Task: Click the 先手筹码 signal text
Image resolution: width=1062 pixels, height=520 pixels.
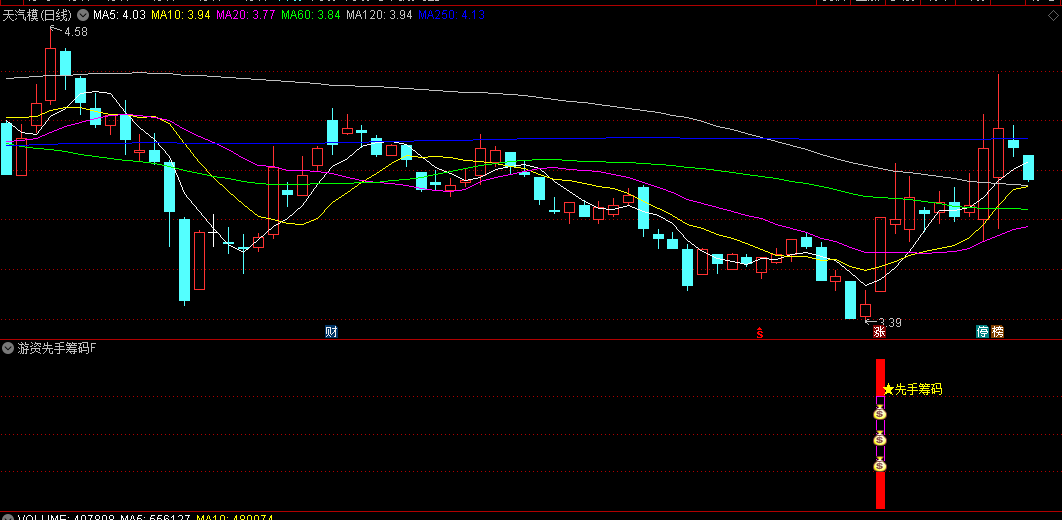Action: 918,389
